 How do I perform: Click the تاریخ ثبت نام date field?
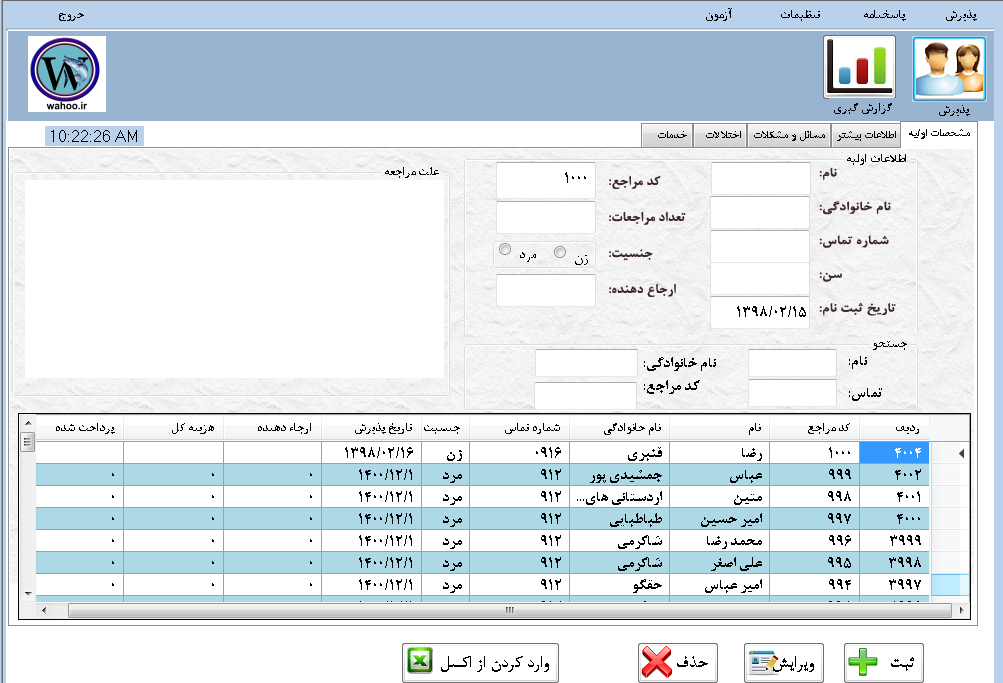tap(760, 312)
